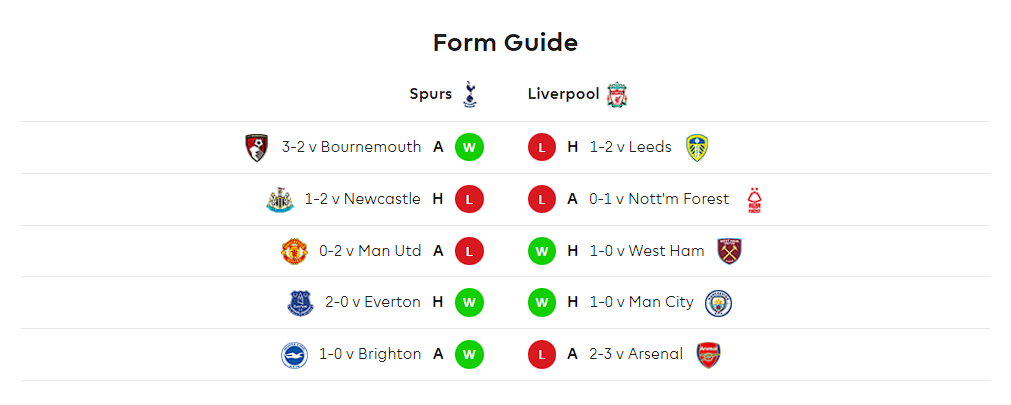1011x405 pixels.
Task: Click the green W badge for Bournemouth match
Action: 469,148
